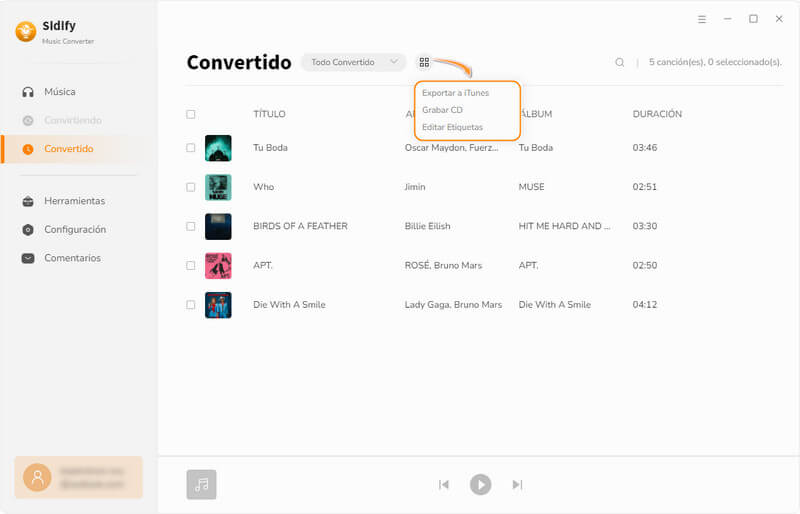The width and height of the screenshot is (800, 514).
Task: Click the song title 'Tu Boda'
Action: (x=270, y=148)
